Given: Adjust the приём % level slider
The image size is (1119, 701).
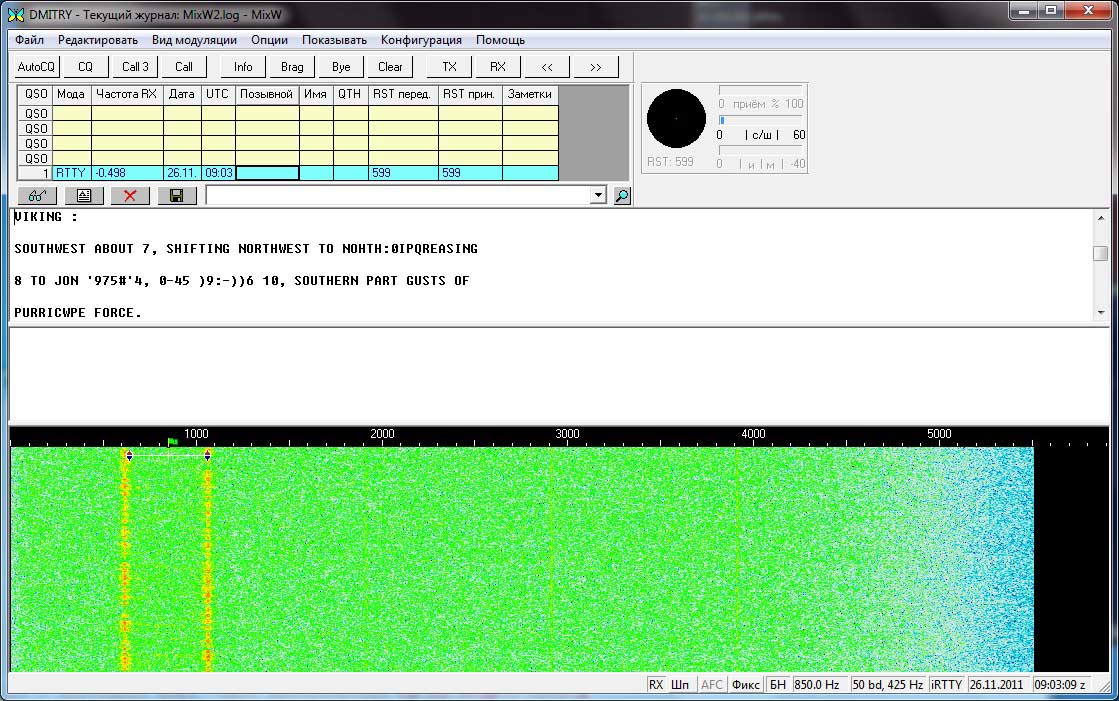Looking at the screenshot, I should pyautogui.click(x=760, y=89).
